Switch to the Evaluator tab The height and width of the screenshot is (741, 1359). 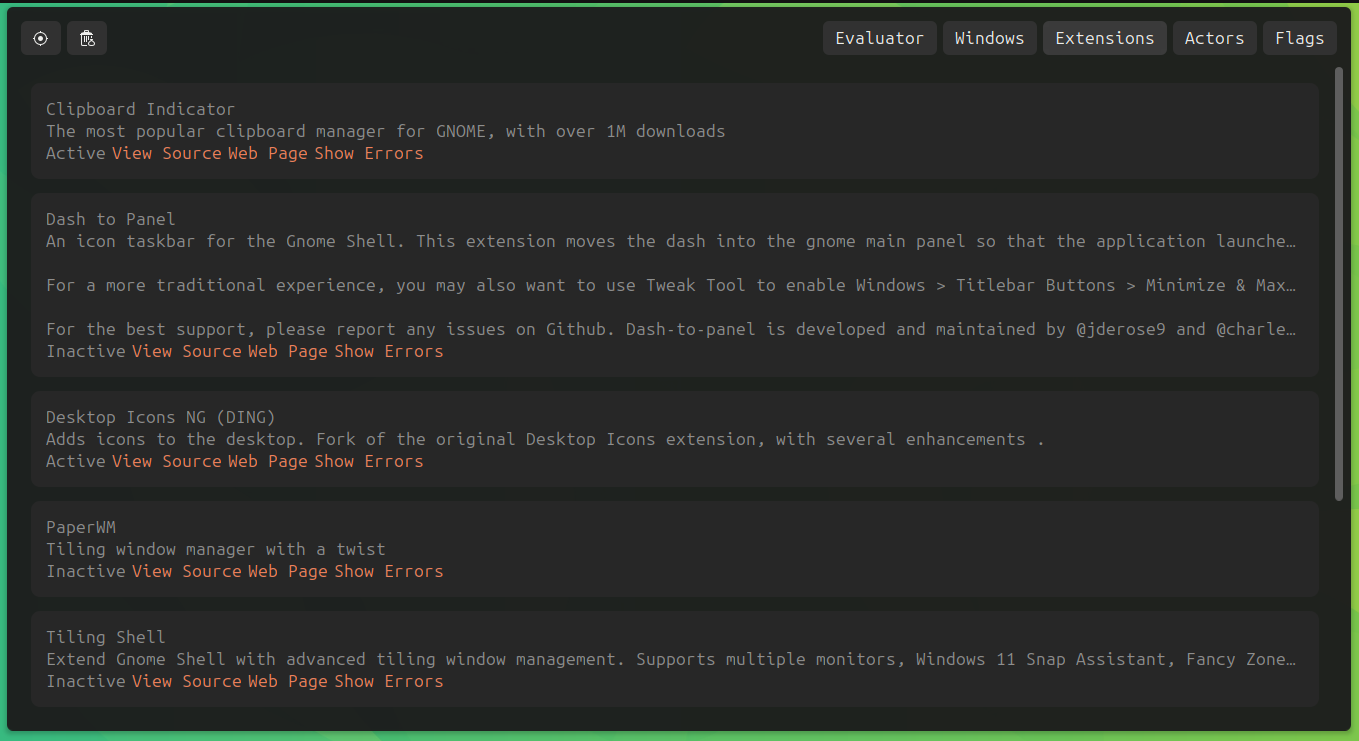point(880,38)
